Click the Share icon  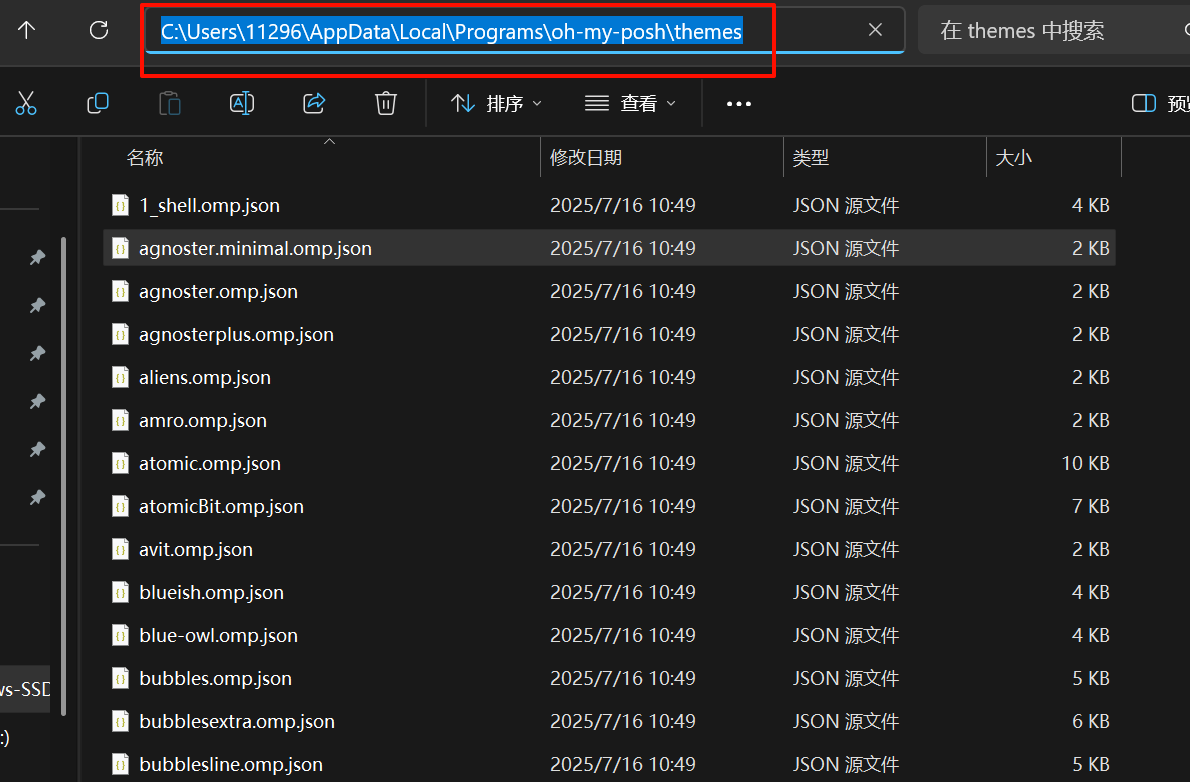314,103
